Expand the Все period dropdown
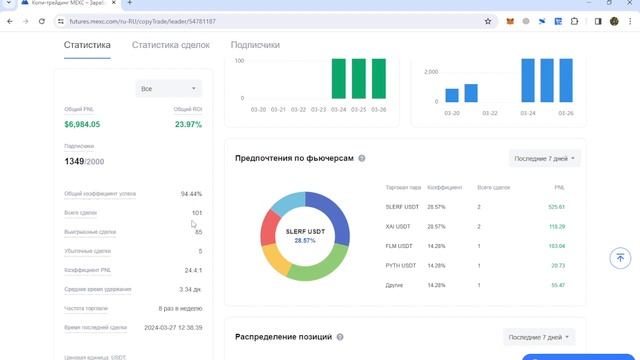 click(169, 89)
